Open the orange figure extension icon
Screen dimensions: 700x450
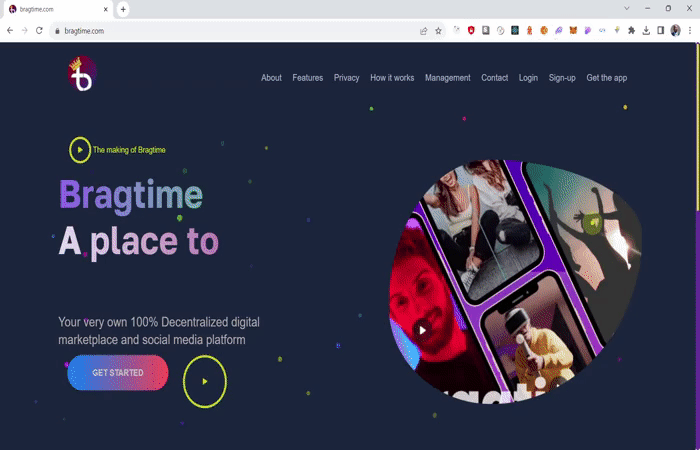(529, 30)
